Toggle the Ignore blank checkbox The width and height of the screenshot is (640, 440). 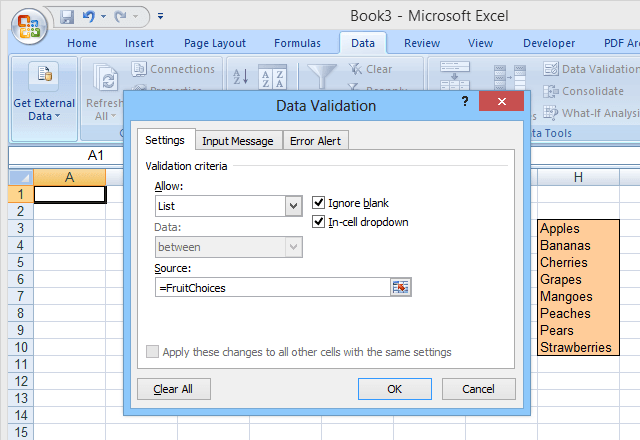click(319, 203)
